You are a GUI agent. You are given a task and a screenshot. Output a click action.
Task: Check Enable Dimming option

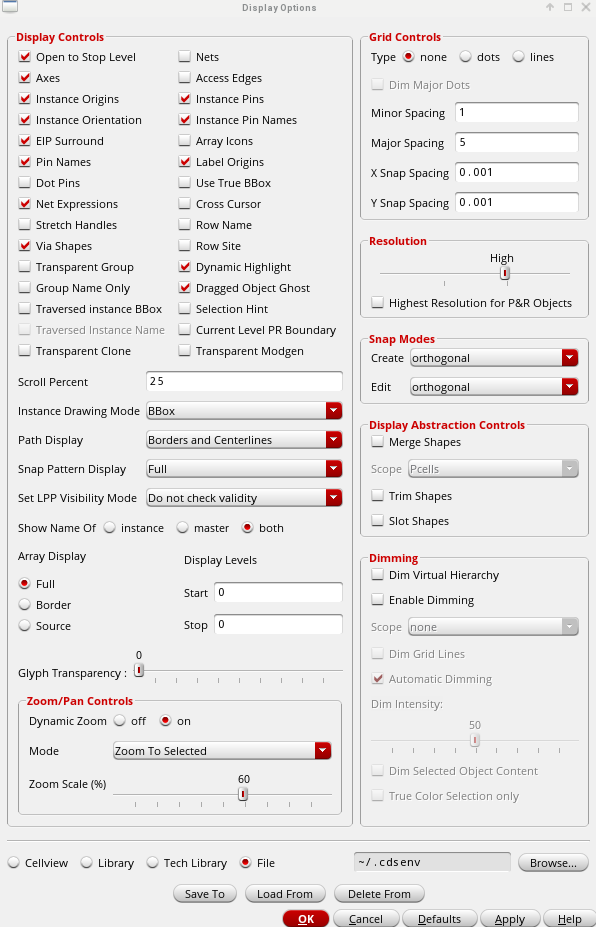[377, 599]
